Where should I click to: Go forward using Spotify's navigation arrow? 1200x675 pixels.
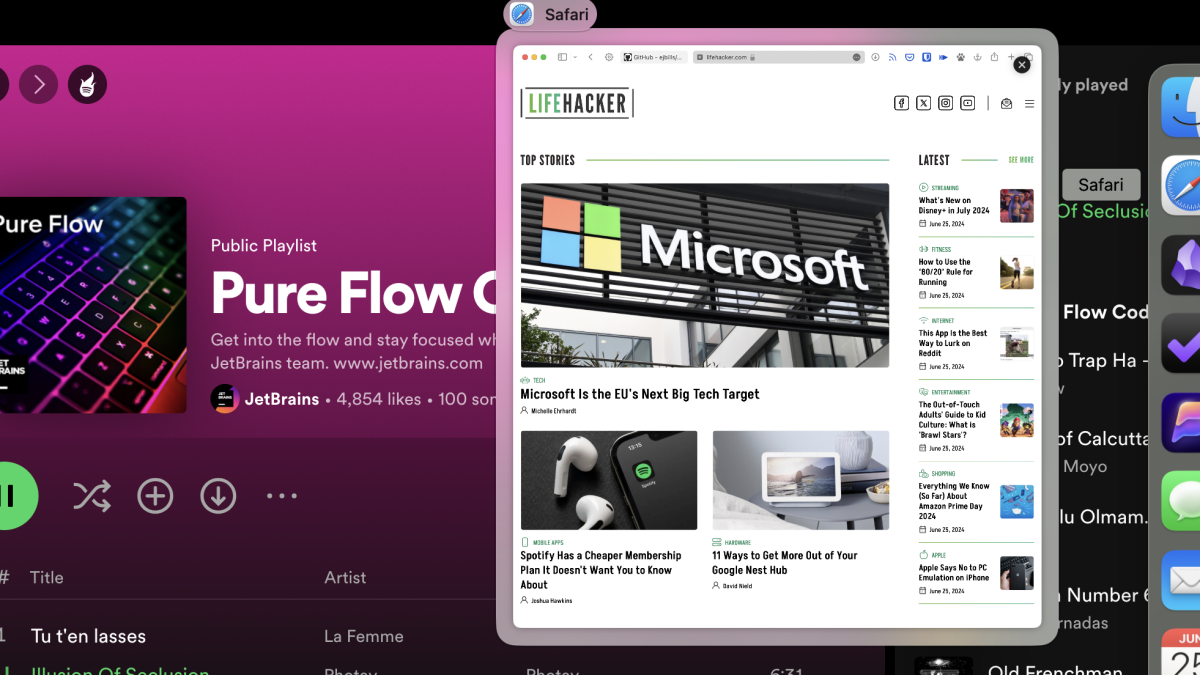point(39,85)
